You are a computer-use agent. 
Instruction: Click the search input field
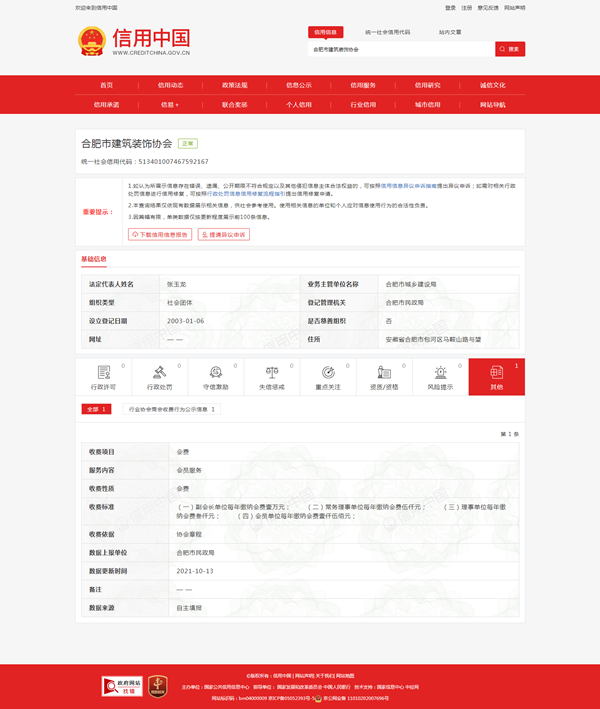pyautogui.click(x=400, y=49)
